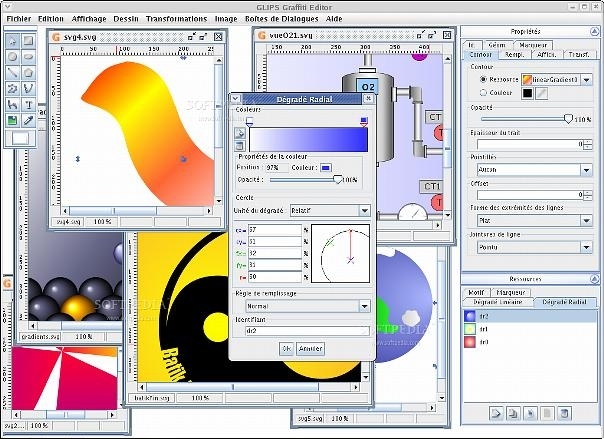
Task: Click the Opacité slider handle in gradient dialog
Action: pyautogui.click(x=338, y=179)
